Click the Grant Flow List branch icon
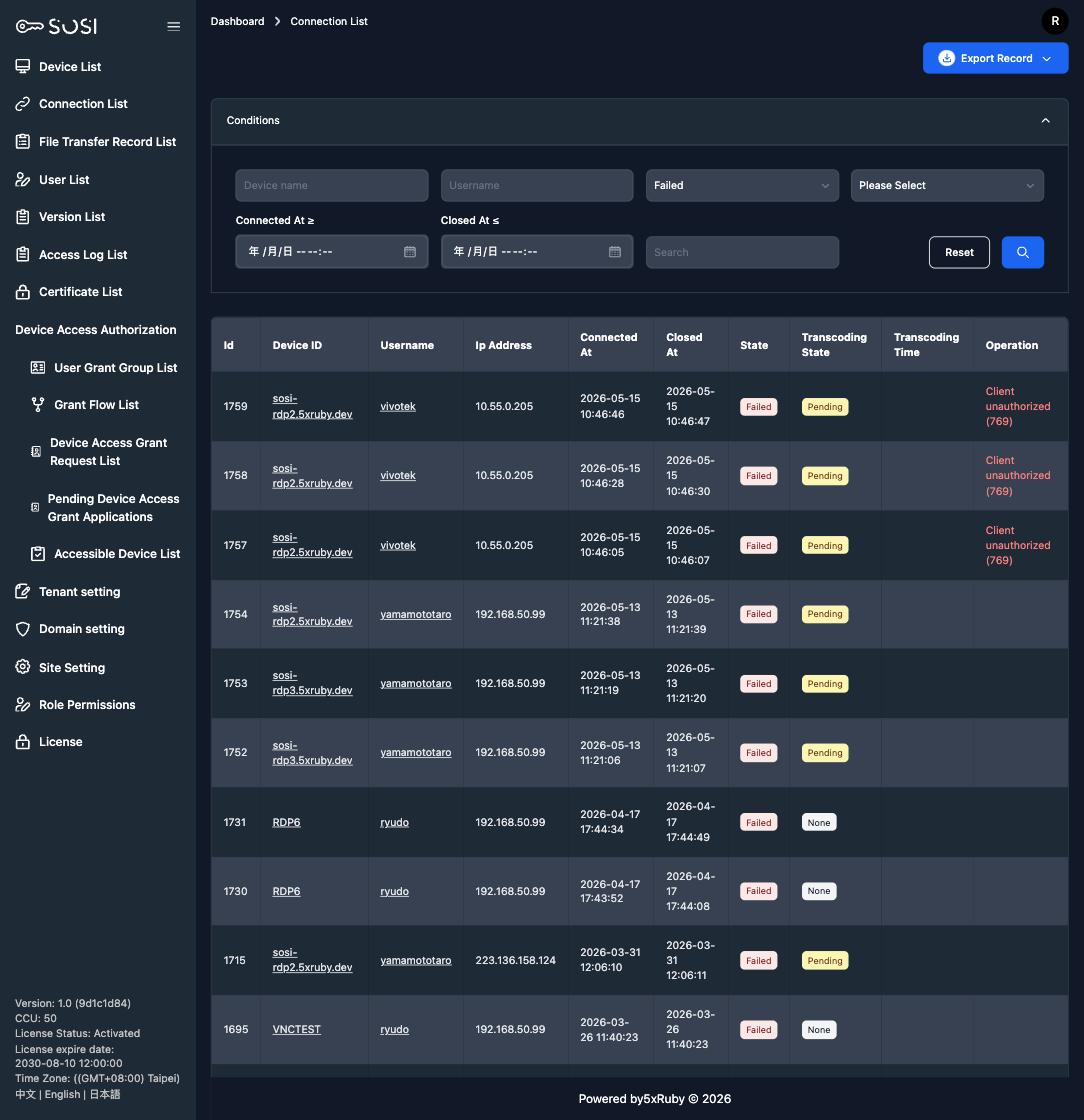 38,405
